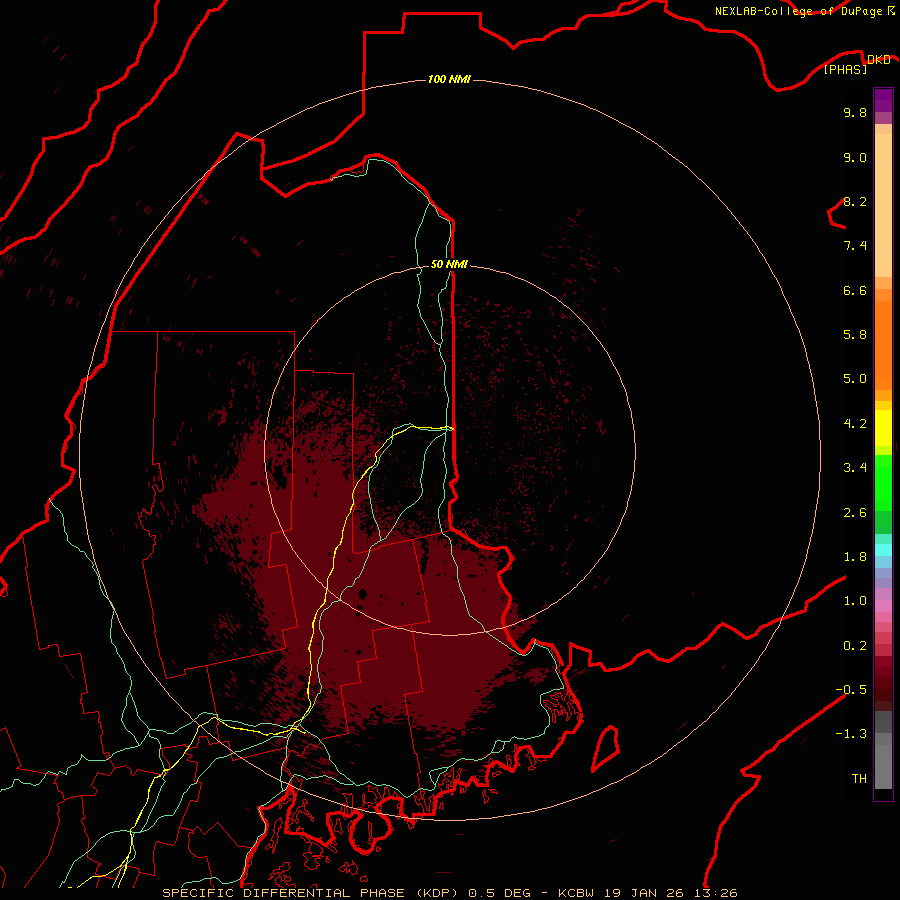The width and height of the screenshot is (900, 900).
Task: Pick the yellow swatch beside 4.2 value
Action: [x=883, y=428]
